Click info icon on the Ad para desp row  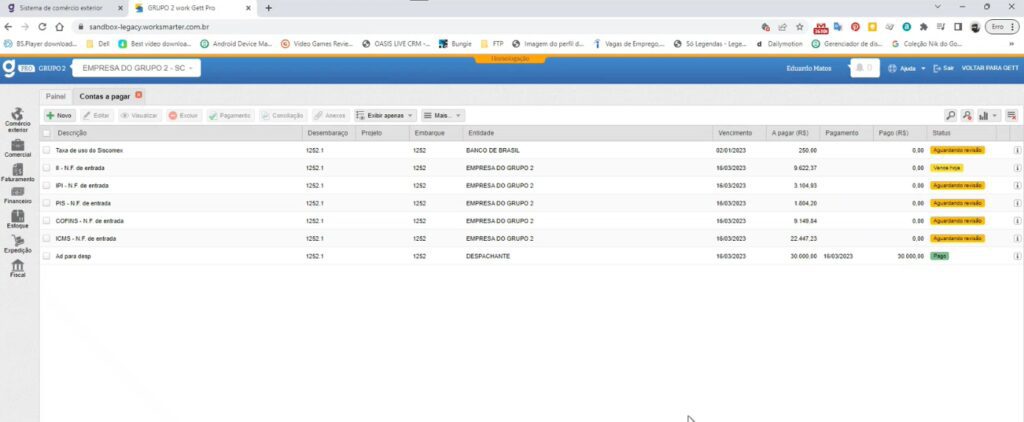1017,256
